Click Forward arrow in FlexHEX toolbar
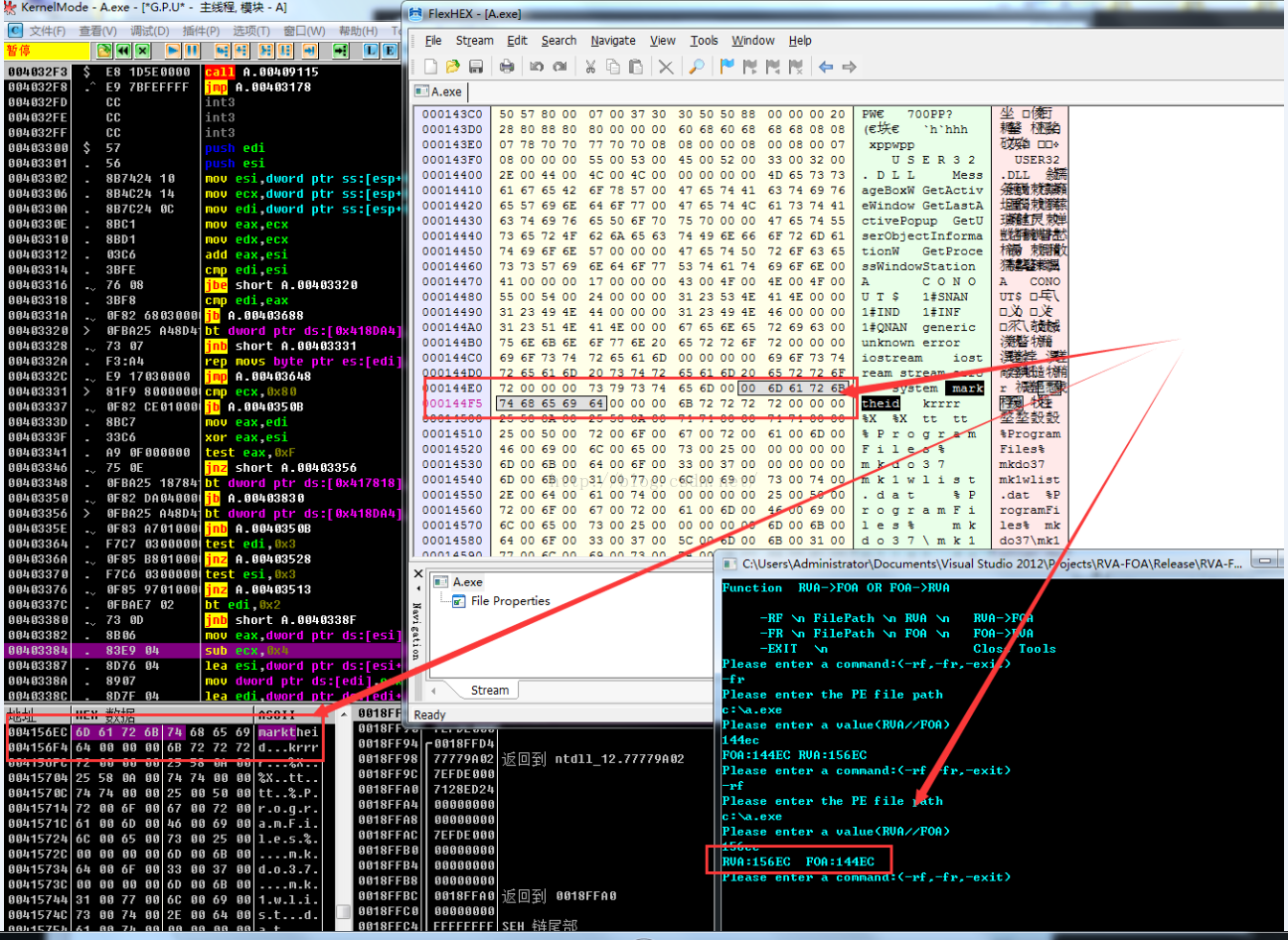 click(849, 67)
